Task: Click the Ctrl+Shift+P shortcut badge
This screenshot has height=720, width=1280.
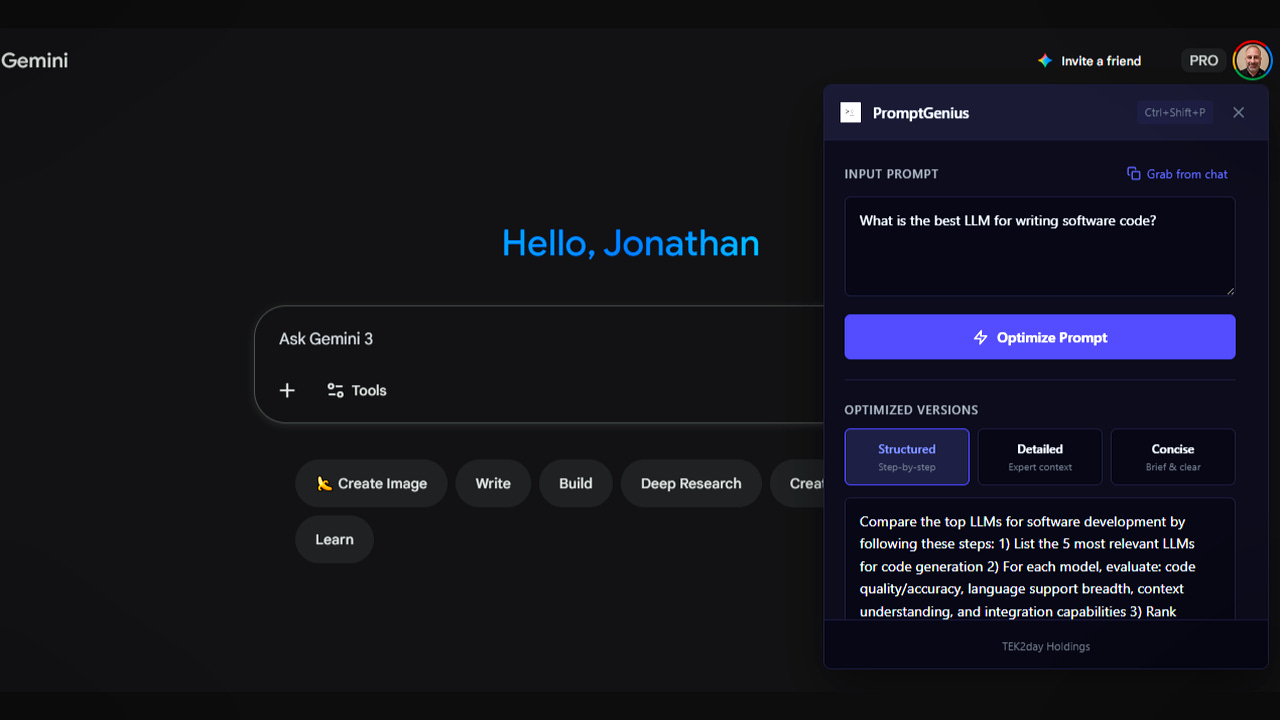Action: pyautogui.click(x=1175, y=113)
